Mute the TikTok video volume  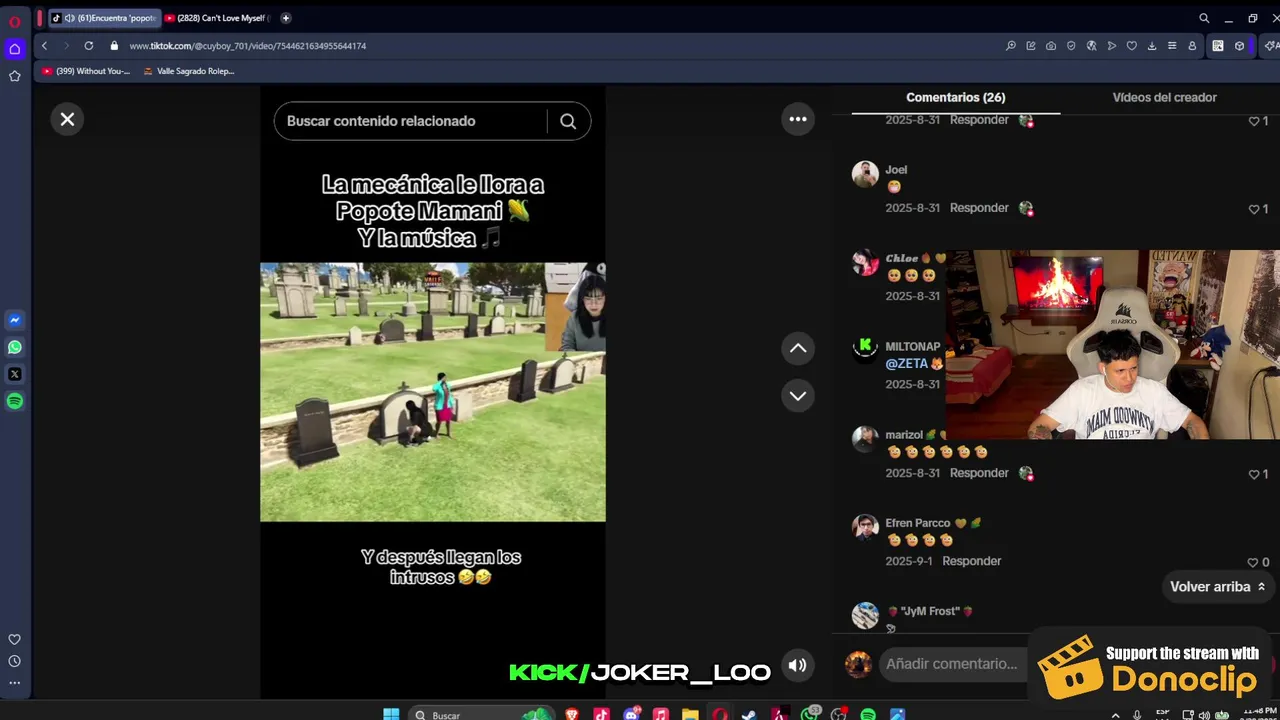pos(797,665)
